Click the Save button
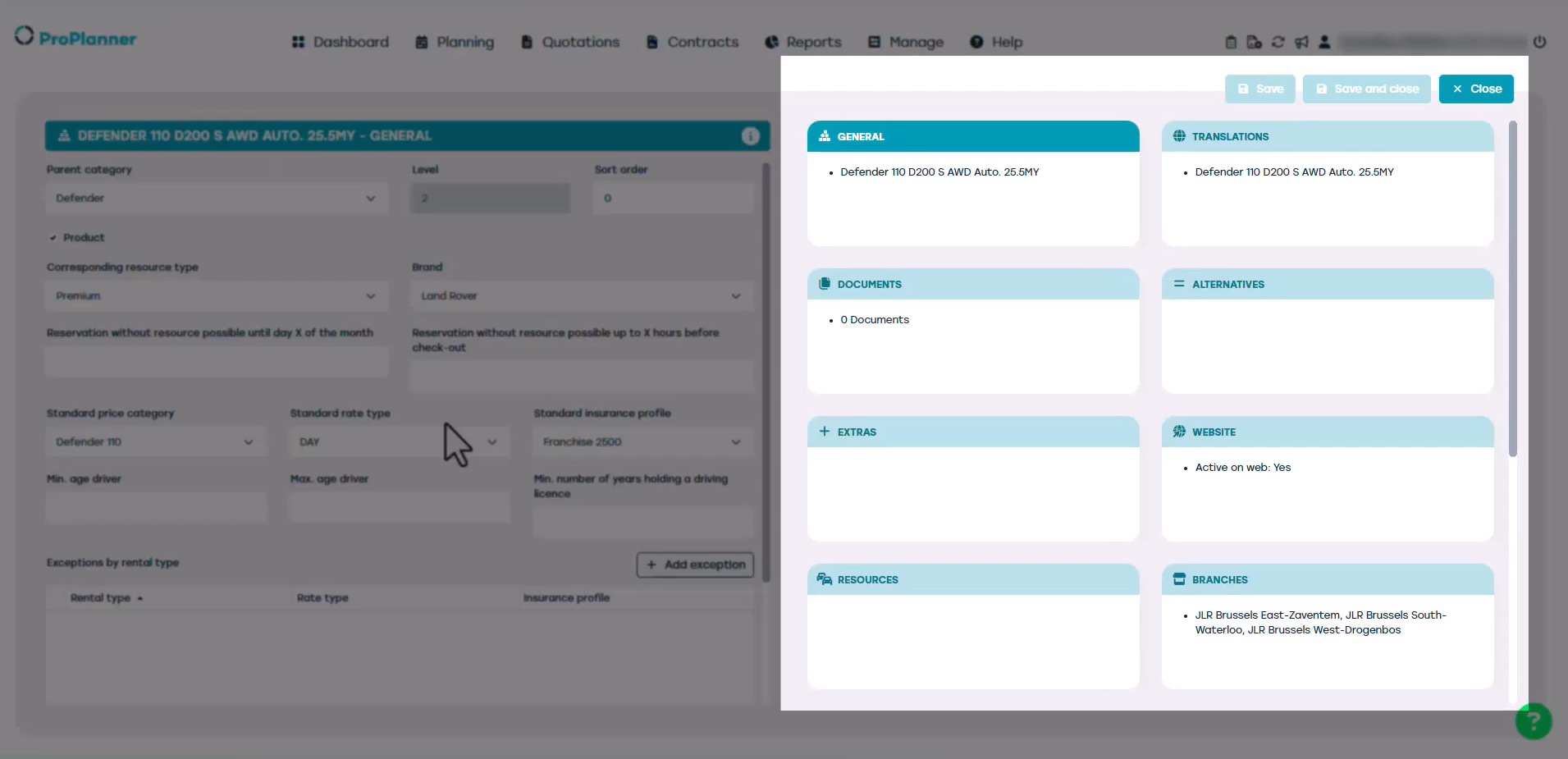This screenshot has height=759, width=1568. (1260, 89)
